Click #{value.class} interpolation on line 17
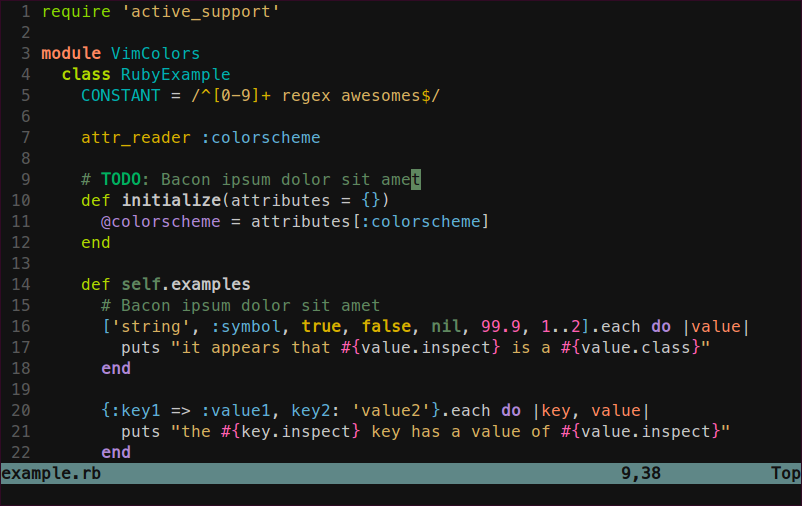 coord(631,347)
